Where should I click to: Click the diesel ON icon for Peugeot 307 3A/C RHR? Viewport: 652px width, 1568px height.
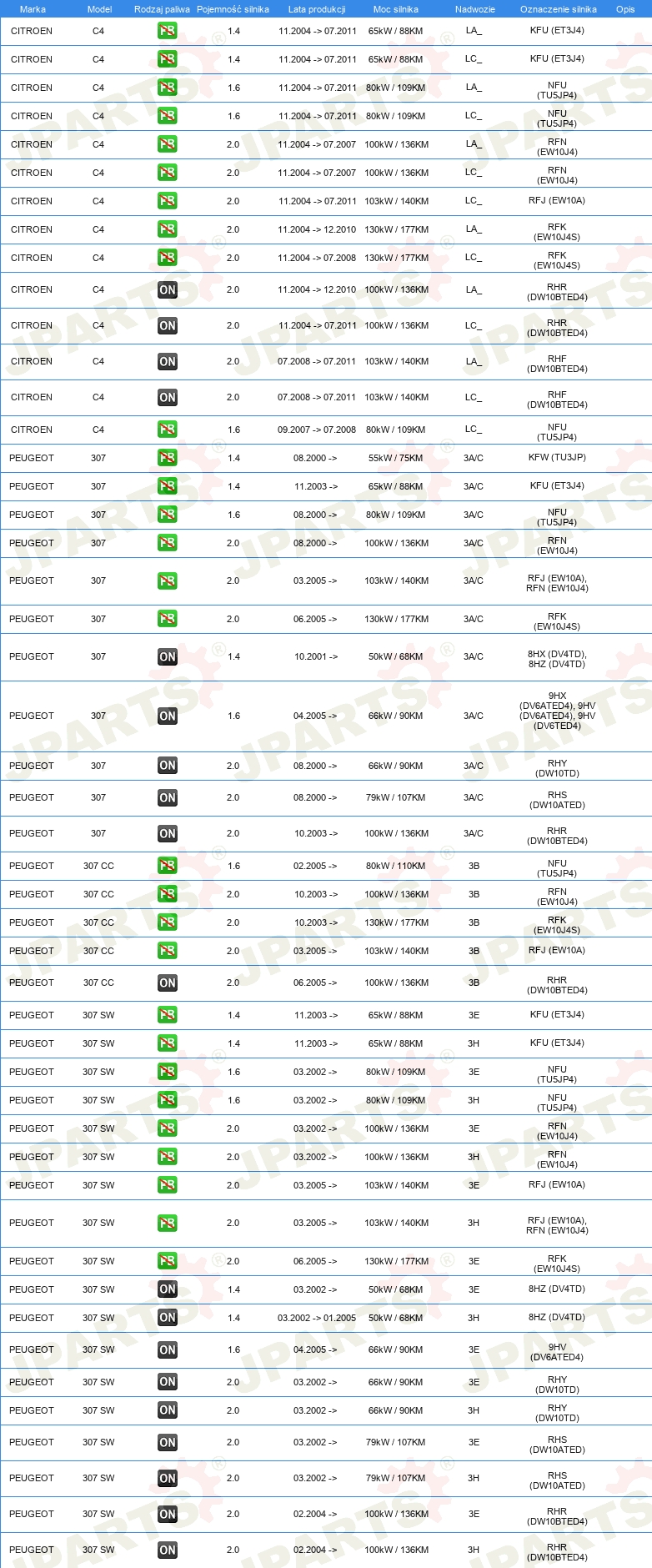(x=167, y=834)
